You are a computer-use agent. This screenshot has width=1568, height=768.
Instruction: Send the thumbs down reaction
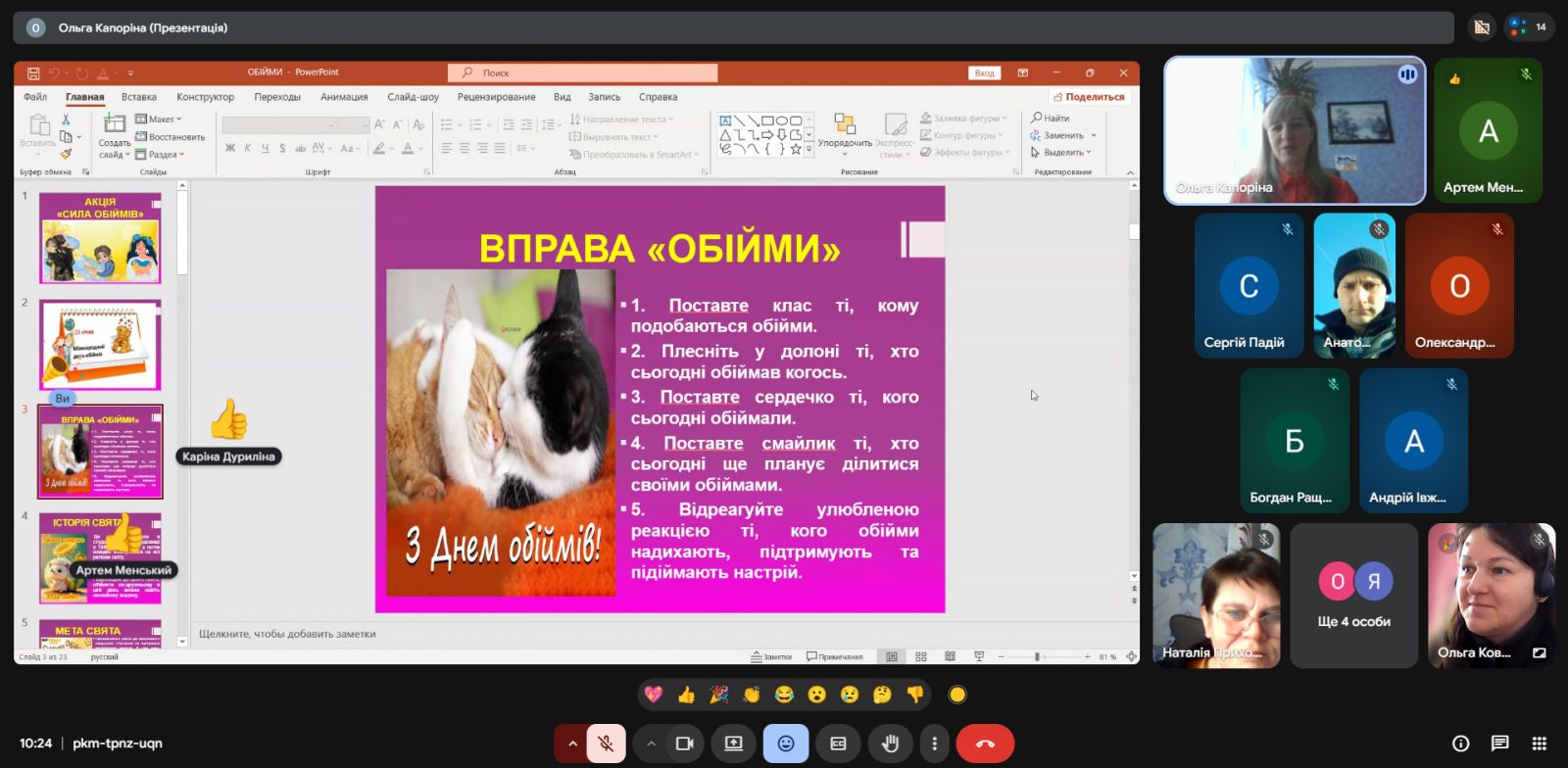tap(915, 695)
